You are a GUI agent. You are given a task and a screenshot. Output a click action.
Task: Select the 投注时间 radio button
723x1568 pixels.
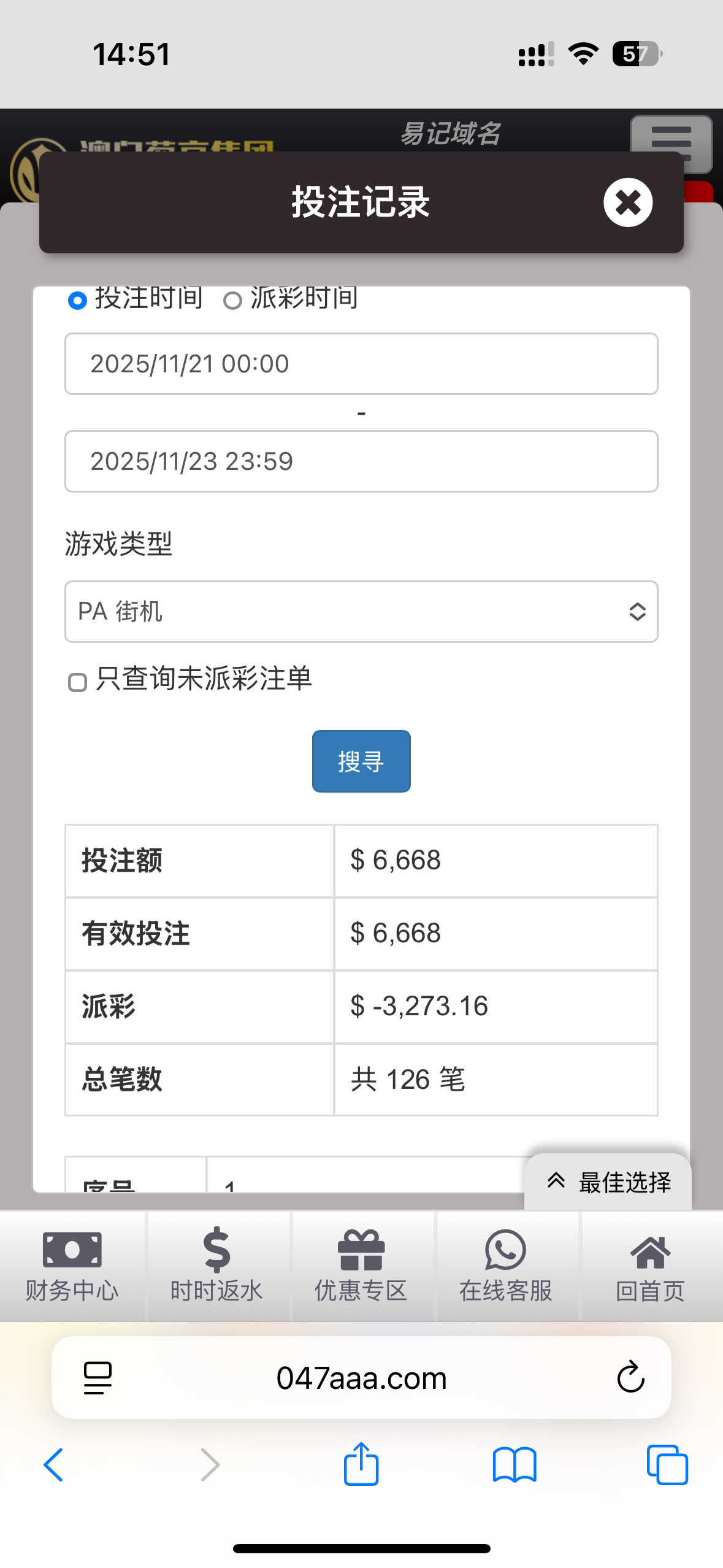77,301
